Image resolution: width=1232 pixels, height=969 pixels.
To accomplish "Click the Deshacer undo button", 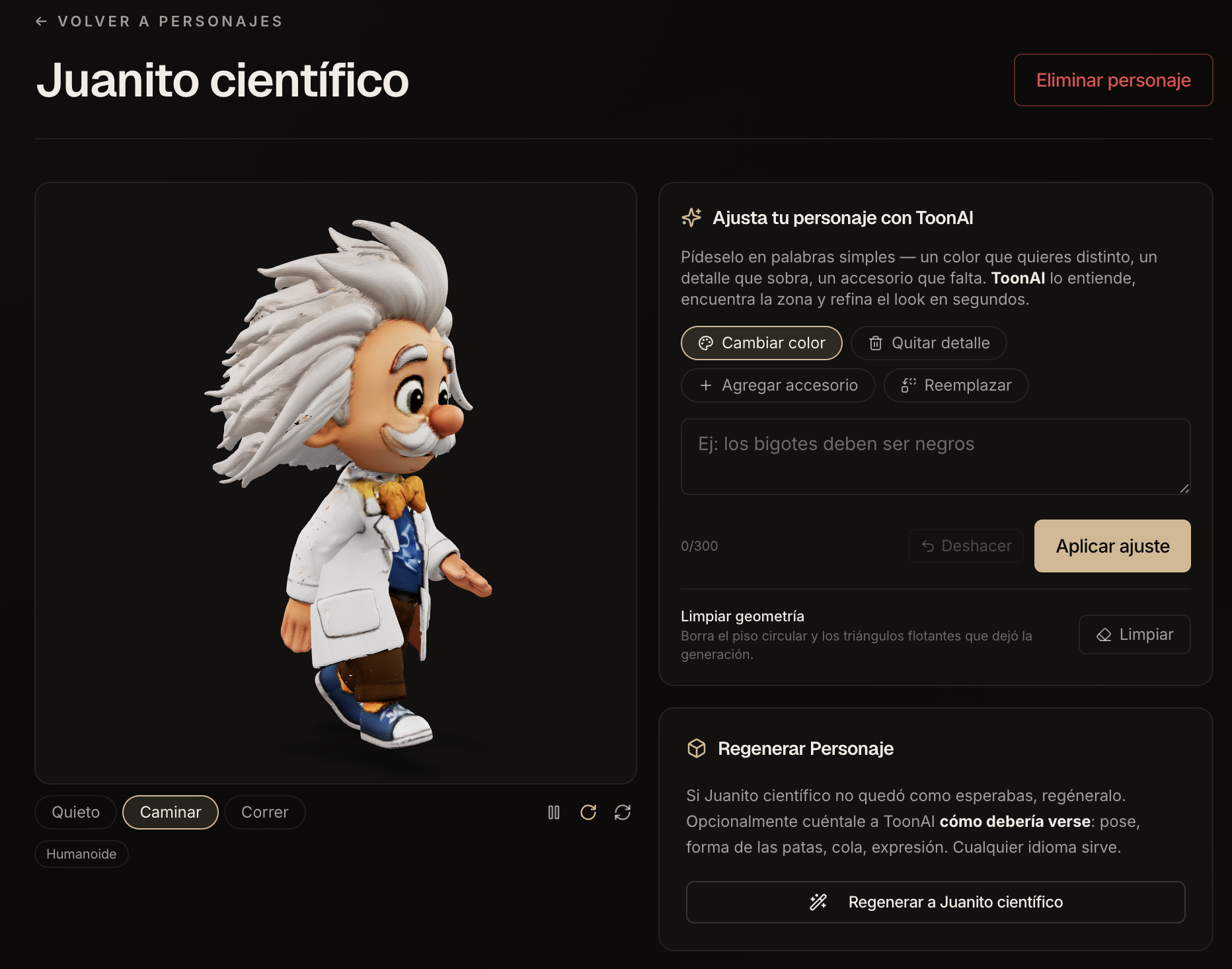I will (x=966, y=546).
